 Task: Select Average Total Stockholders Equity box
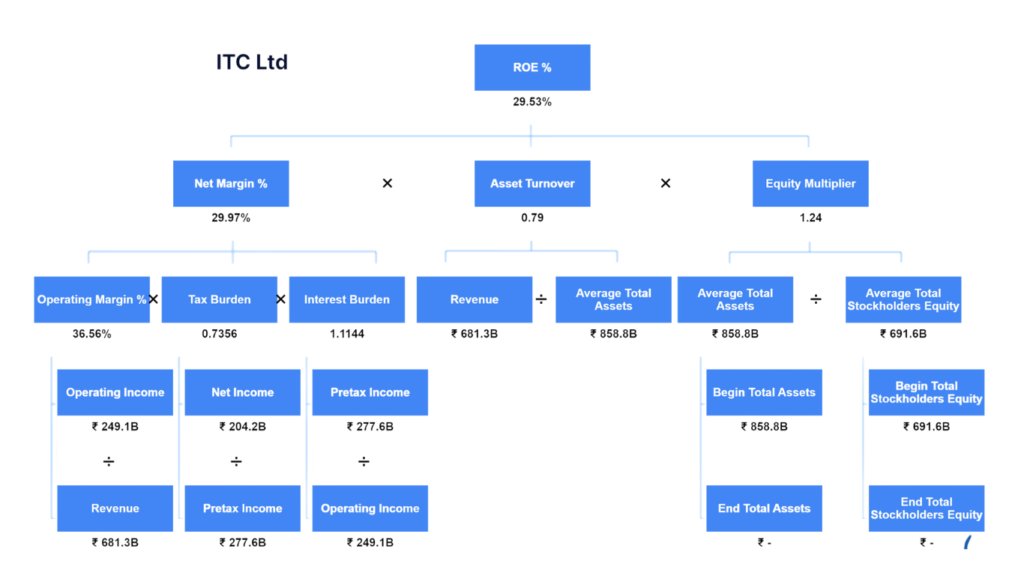tap(903, 299)
